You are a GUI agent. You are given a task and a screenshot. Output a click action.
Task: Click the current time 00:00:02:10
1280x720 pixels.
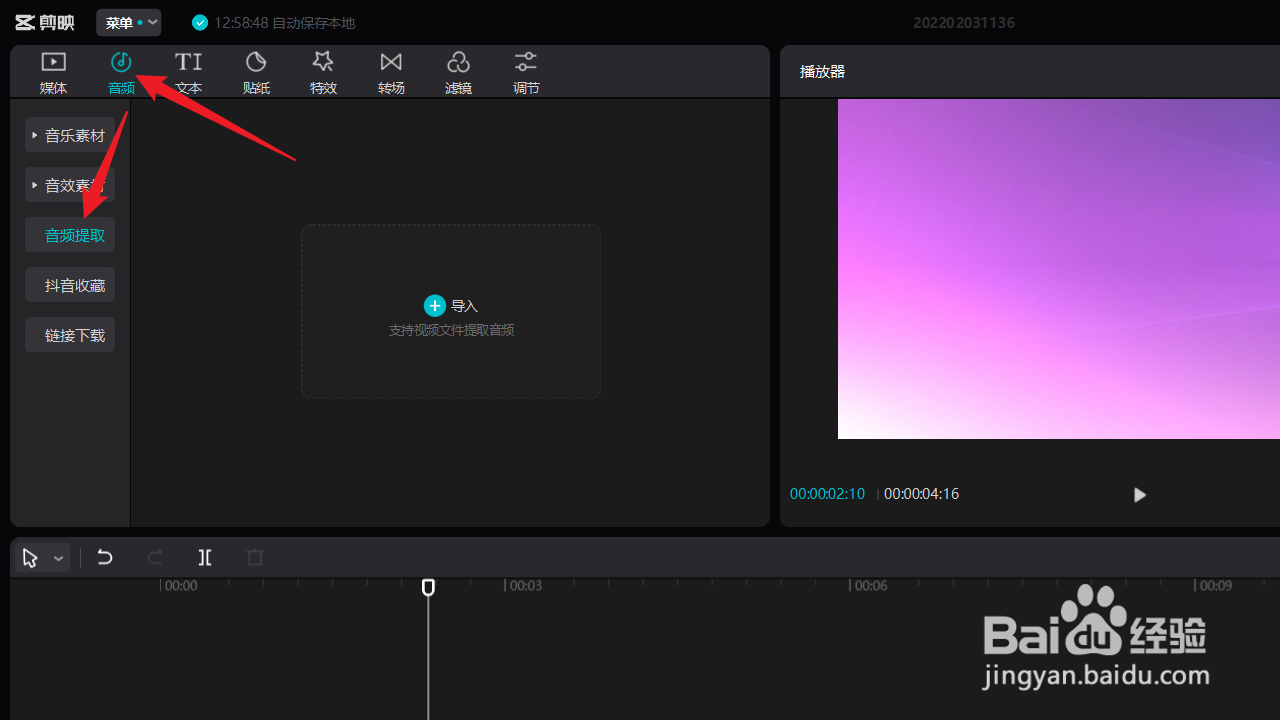pyautogui.click(x=827, y=494)
